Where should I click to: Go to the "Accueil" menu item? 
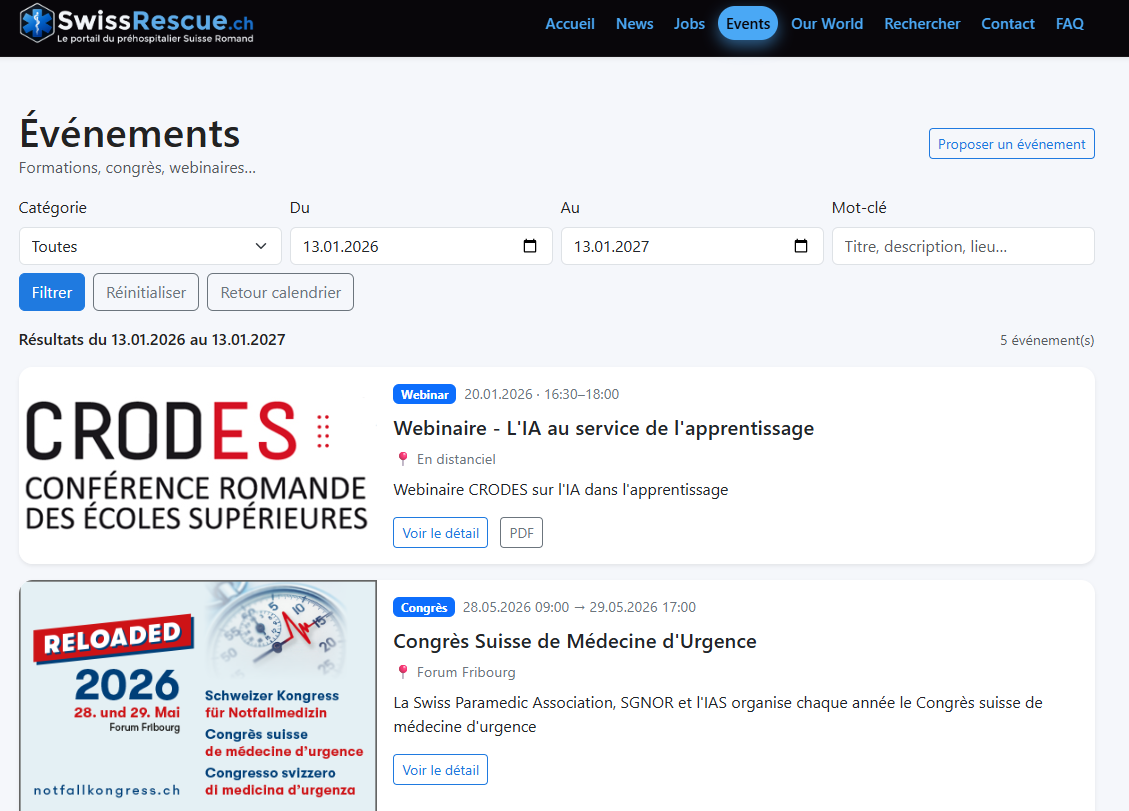click(570, 23)
